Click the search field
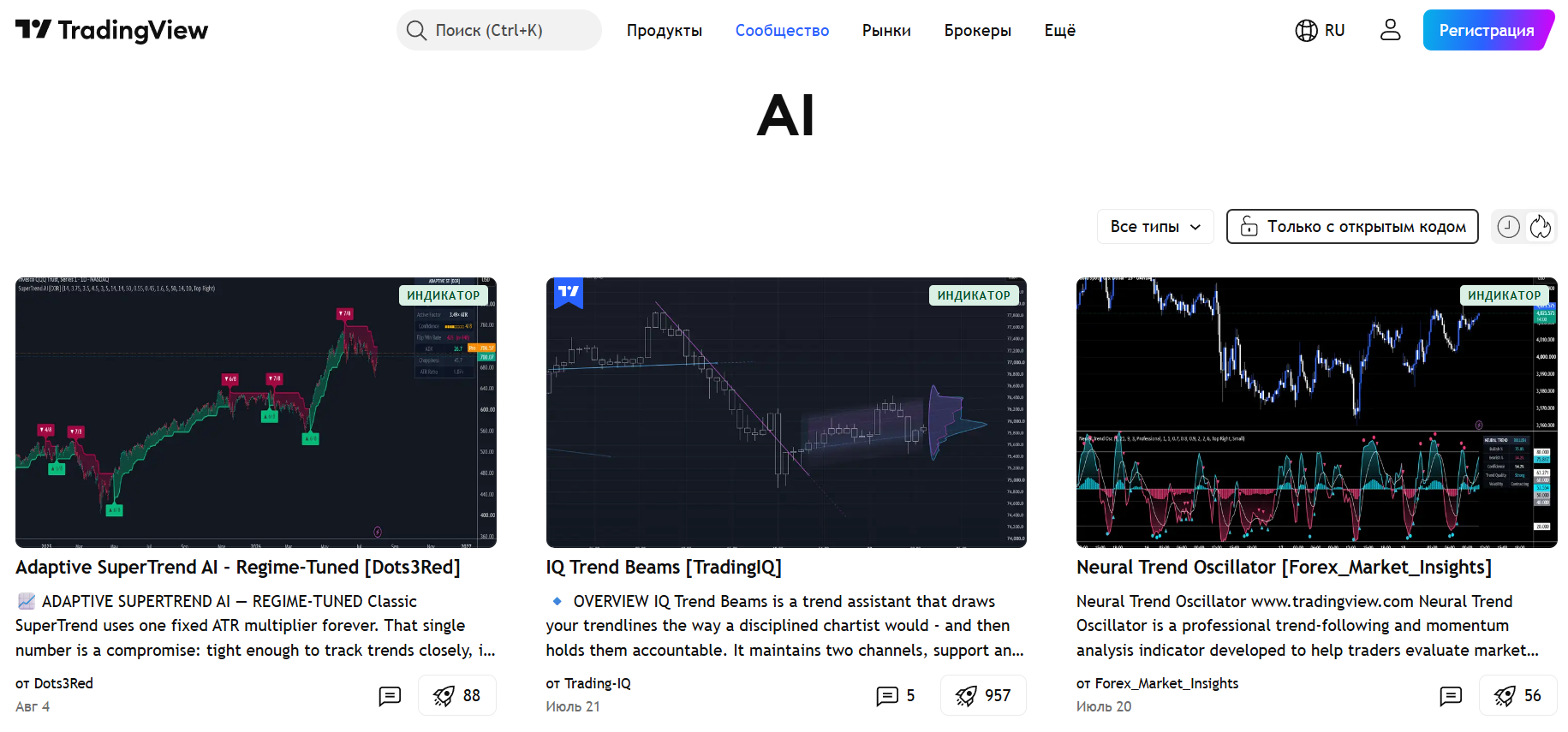 click(499, 30)
